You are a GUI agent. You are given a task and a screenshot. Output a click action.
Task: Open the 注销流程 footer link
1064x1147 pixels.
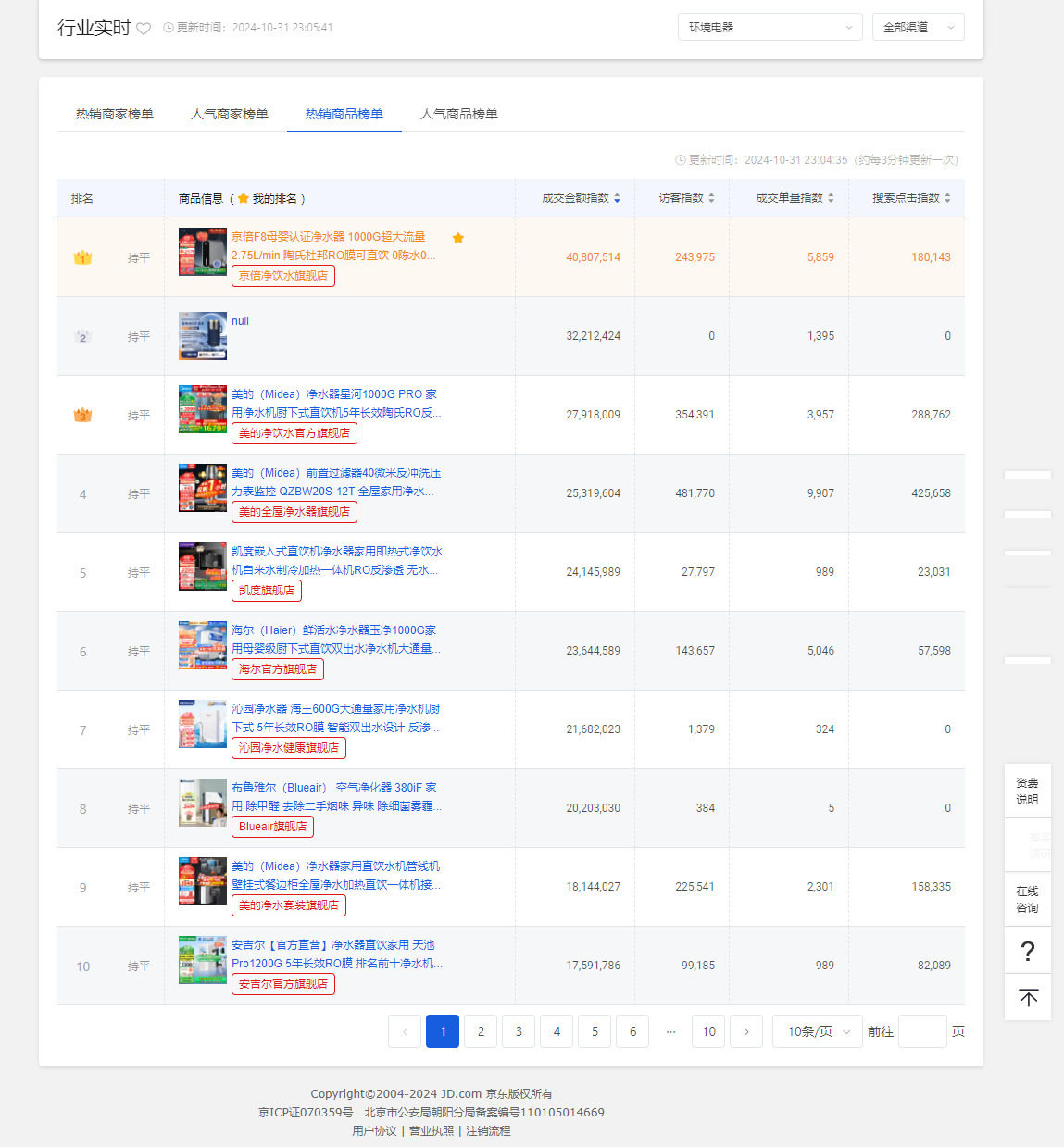(488, 1130)
